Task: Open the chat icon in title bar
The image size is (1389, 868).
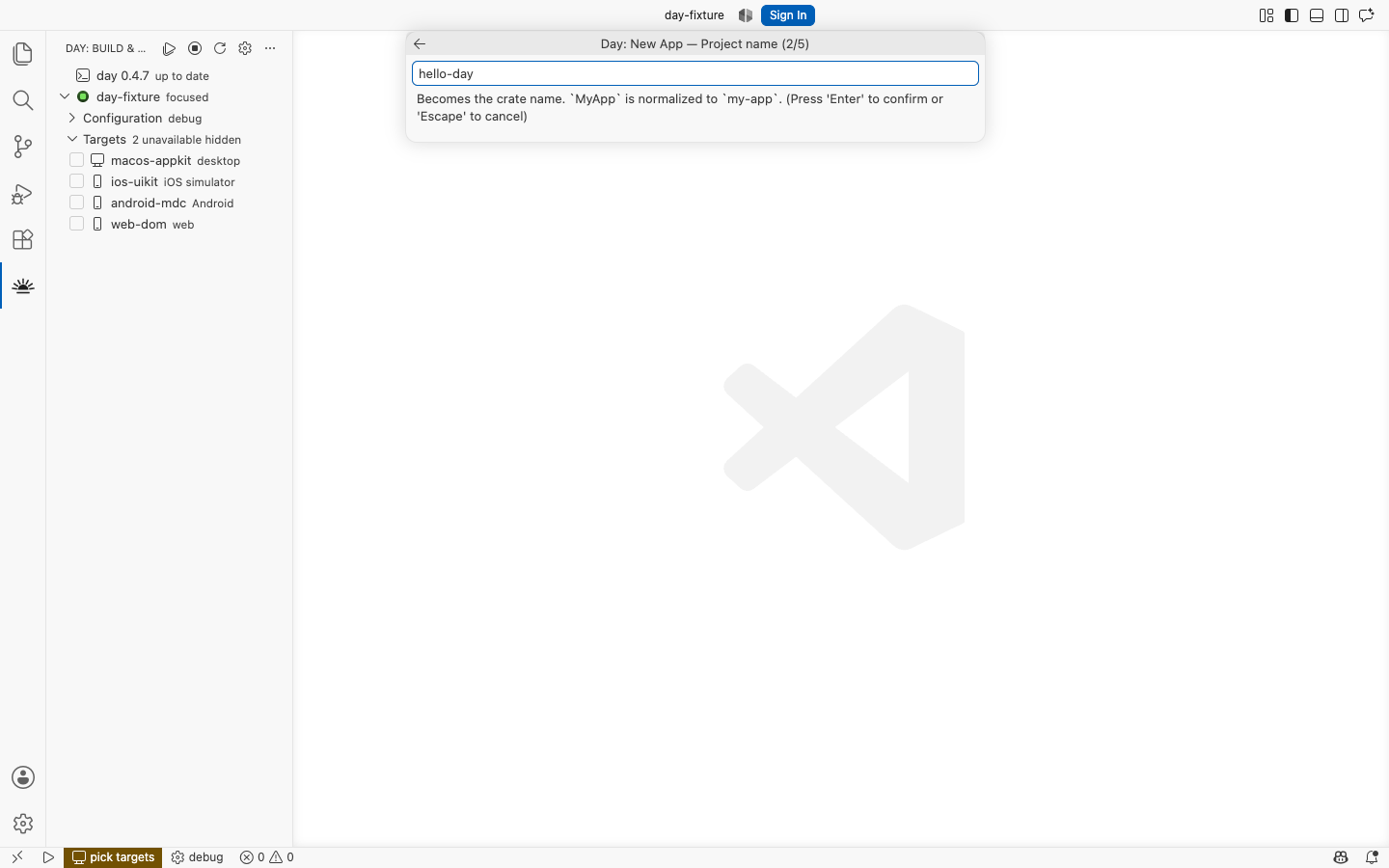Action: [x=1367, y=15]
